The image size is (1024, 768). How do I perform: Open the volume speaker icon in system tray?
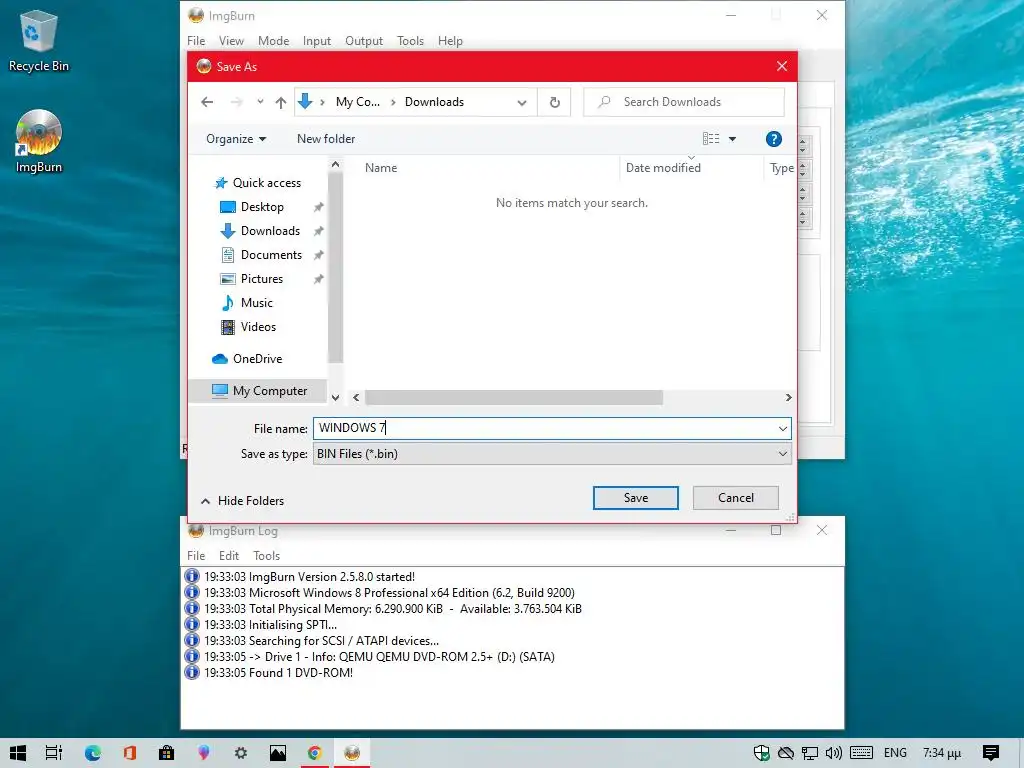click(833, 753)
